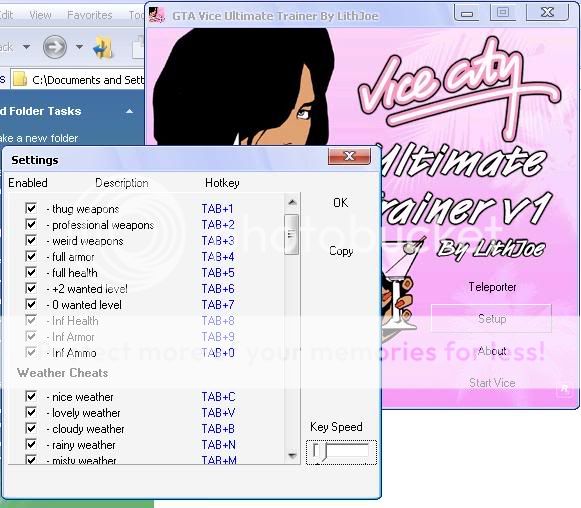Open About in the trainer window
581x508 pixels.
coord(492,351)
